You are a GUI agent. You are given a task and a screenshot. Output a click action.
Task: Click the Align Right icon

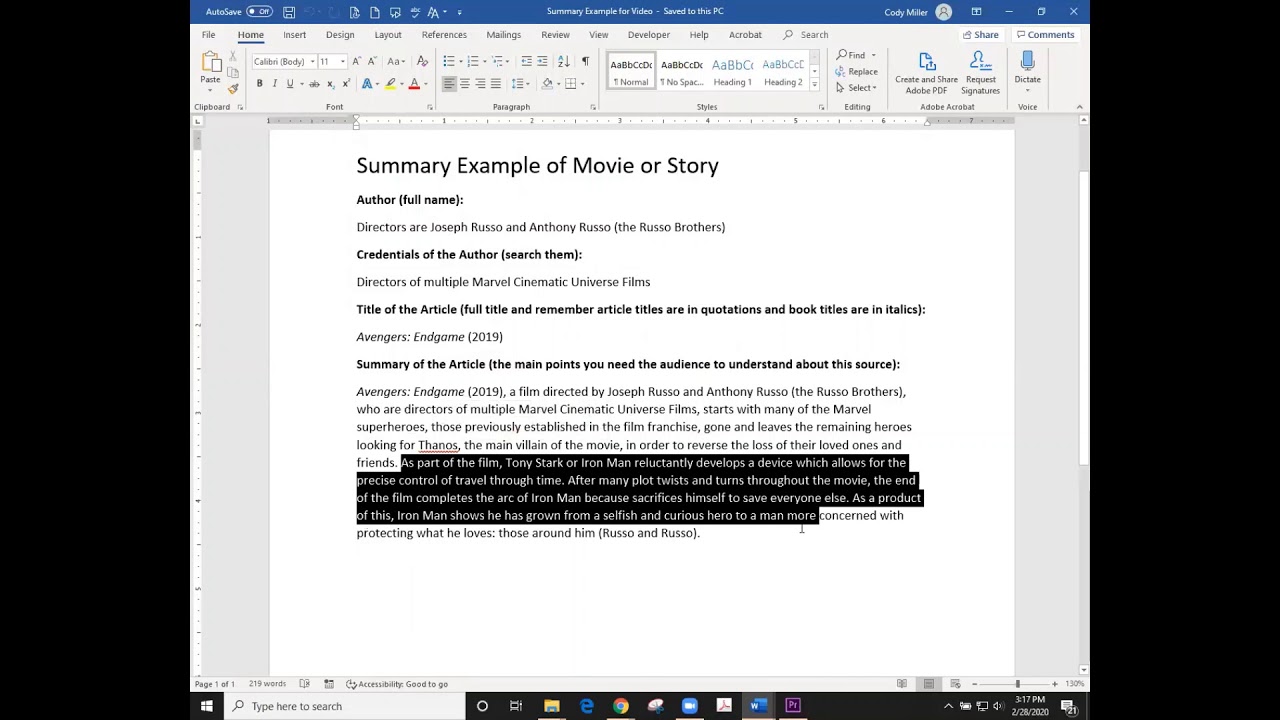(480, 84)
